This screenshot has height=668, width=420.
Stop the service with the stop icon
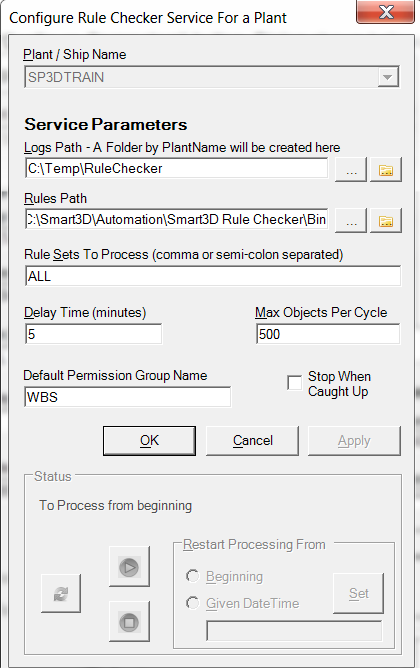coord(129,622)
